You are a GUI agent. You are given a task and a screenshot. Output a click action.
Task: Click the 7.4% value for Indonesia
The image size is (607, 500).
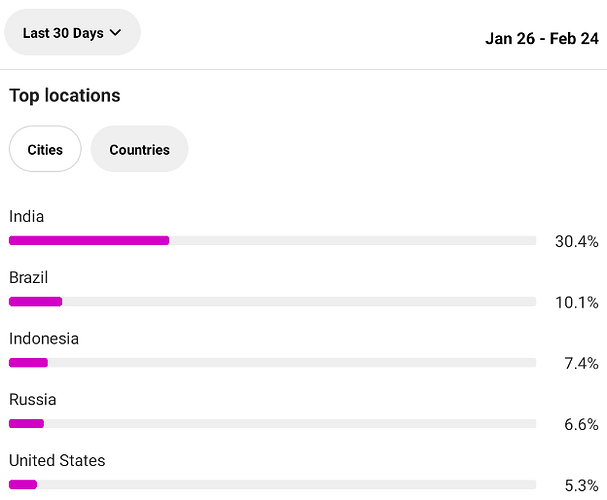pyautogui.click(x=581, y=363)
